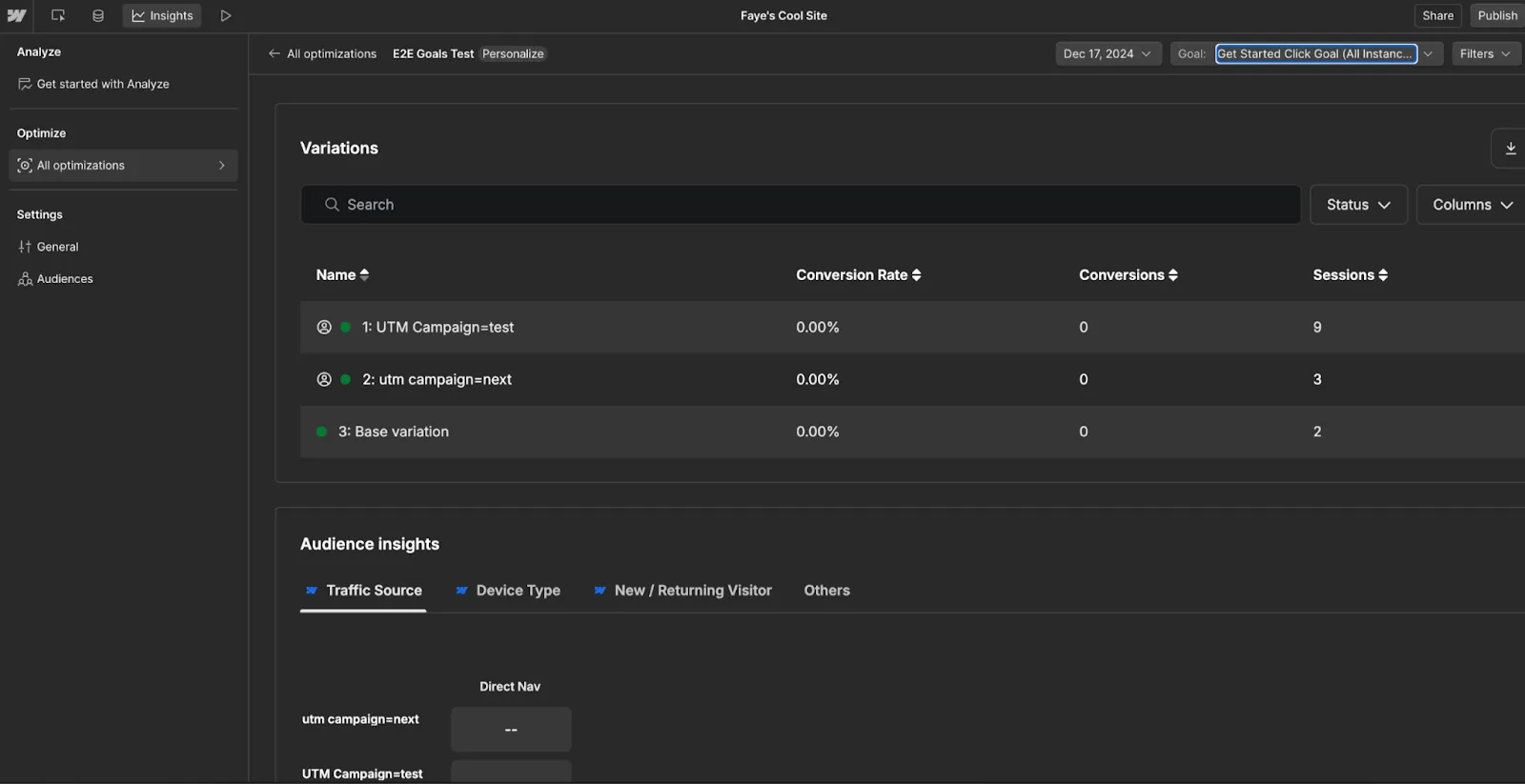Click the All optimizations target icon
1525x784 pixels.
[x=25, y=165]
